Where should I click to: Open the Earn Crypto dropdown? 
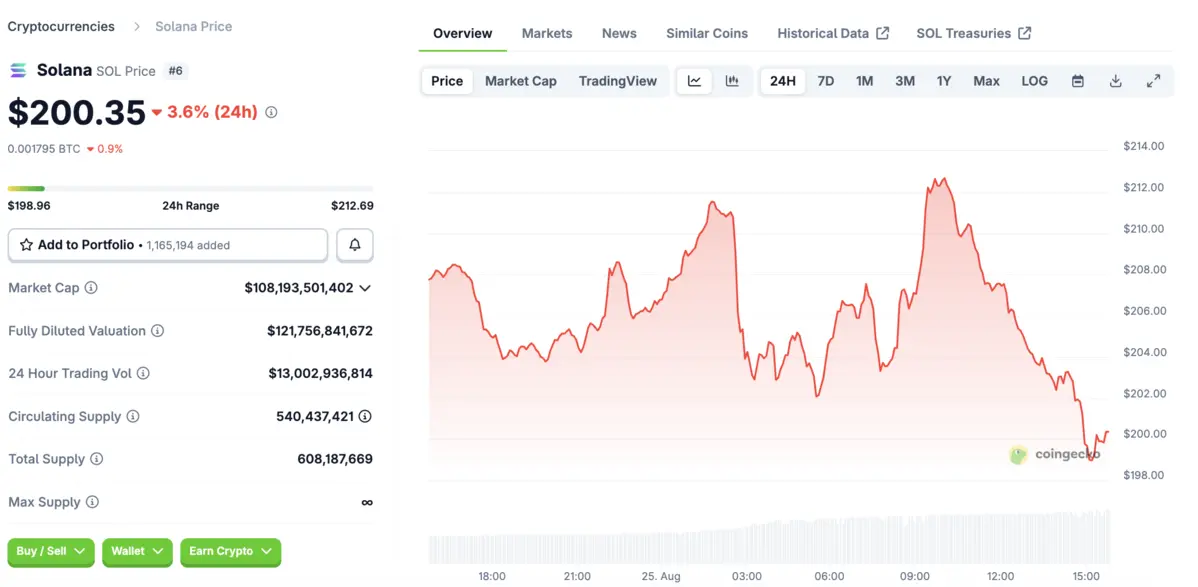click(x=230, y=551)
